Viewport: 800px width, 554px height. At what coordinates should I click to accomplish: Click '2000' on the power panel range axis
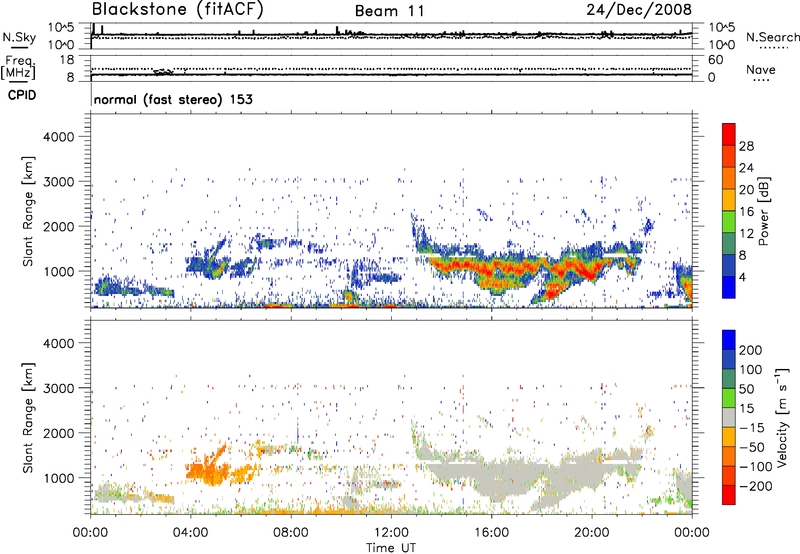pos(59,226)
